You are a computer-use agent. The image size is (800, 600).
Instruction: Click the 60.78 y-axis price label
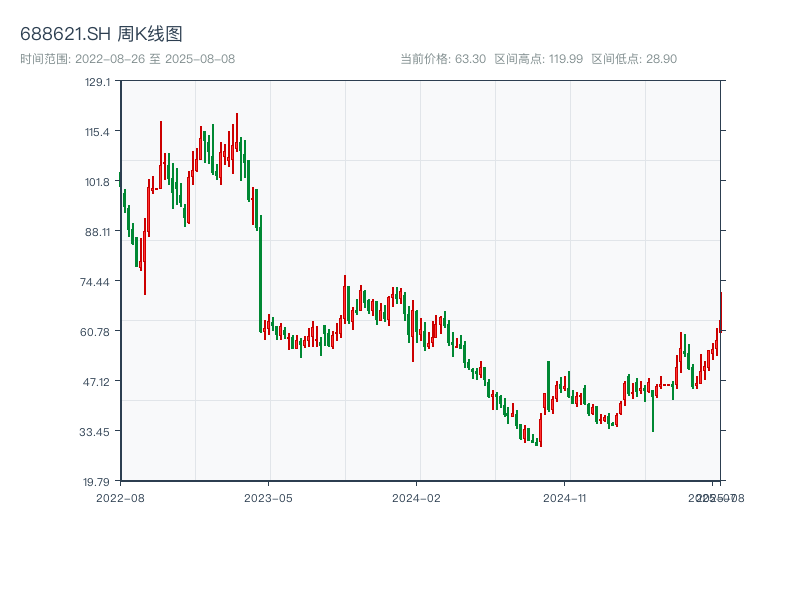[96, 332]
